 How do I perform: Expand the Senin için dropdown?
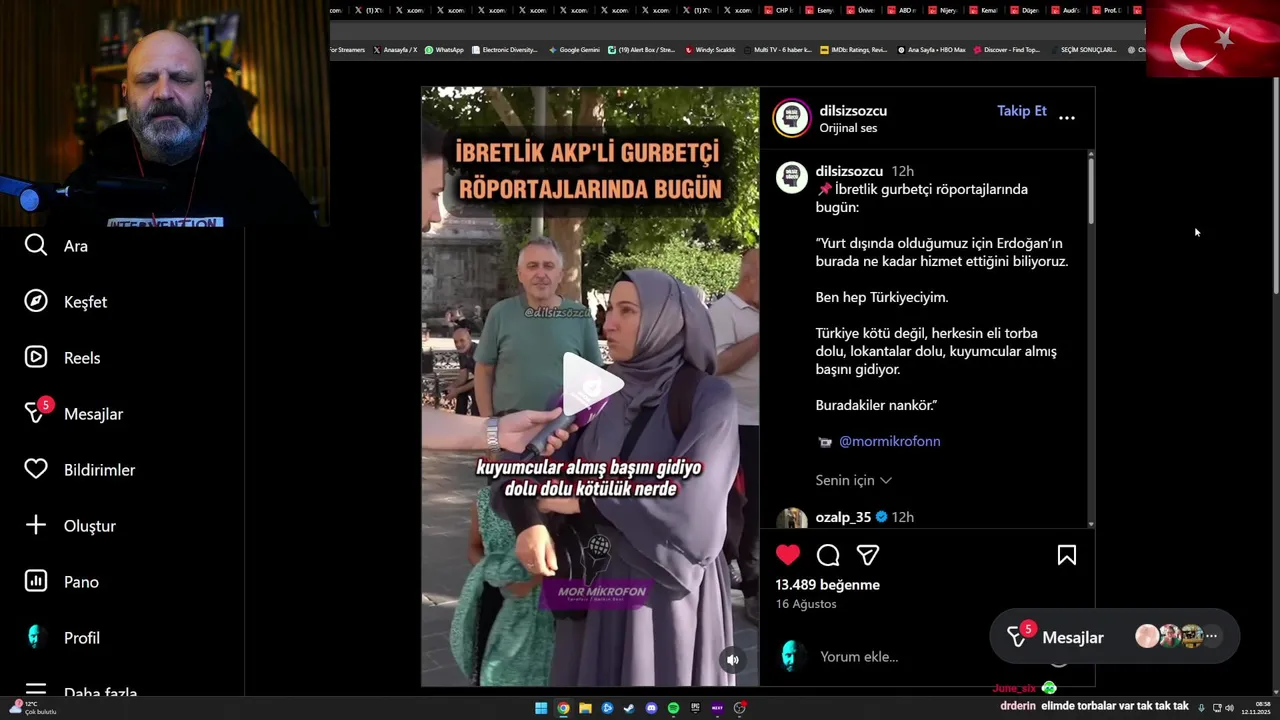(853, 480)
